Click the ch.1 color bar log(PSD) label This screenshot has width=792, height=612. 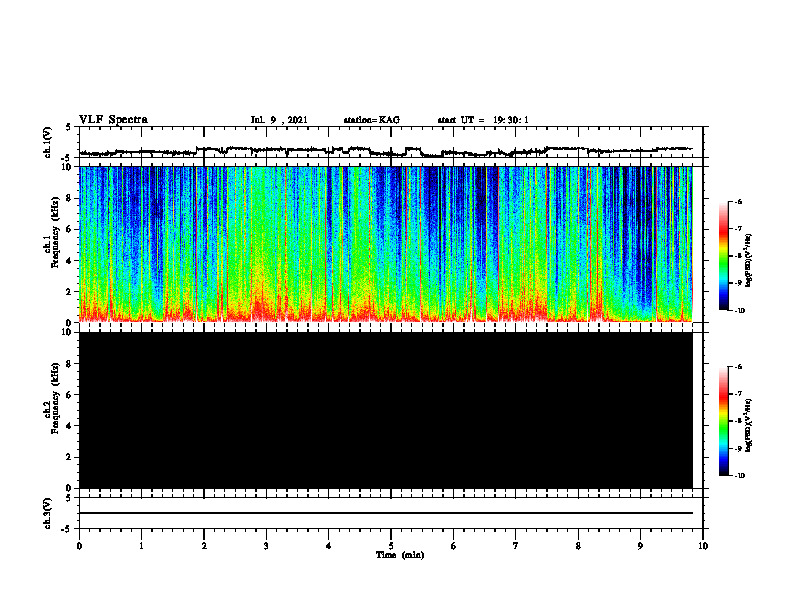pos(749,261)
